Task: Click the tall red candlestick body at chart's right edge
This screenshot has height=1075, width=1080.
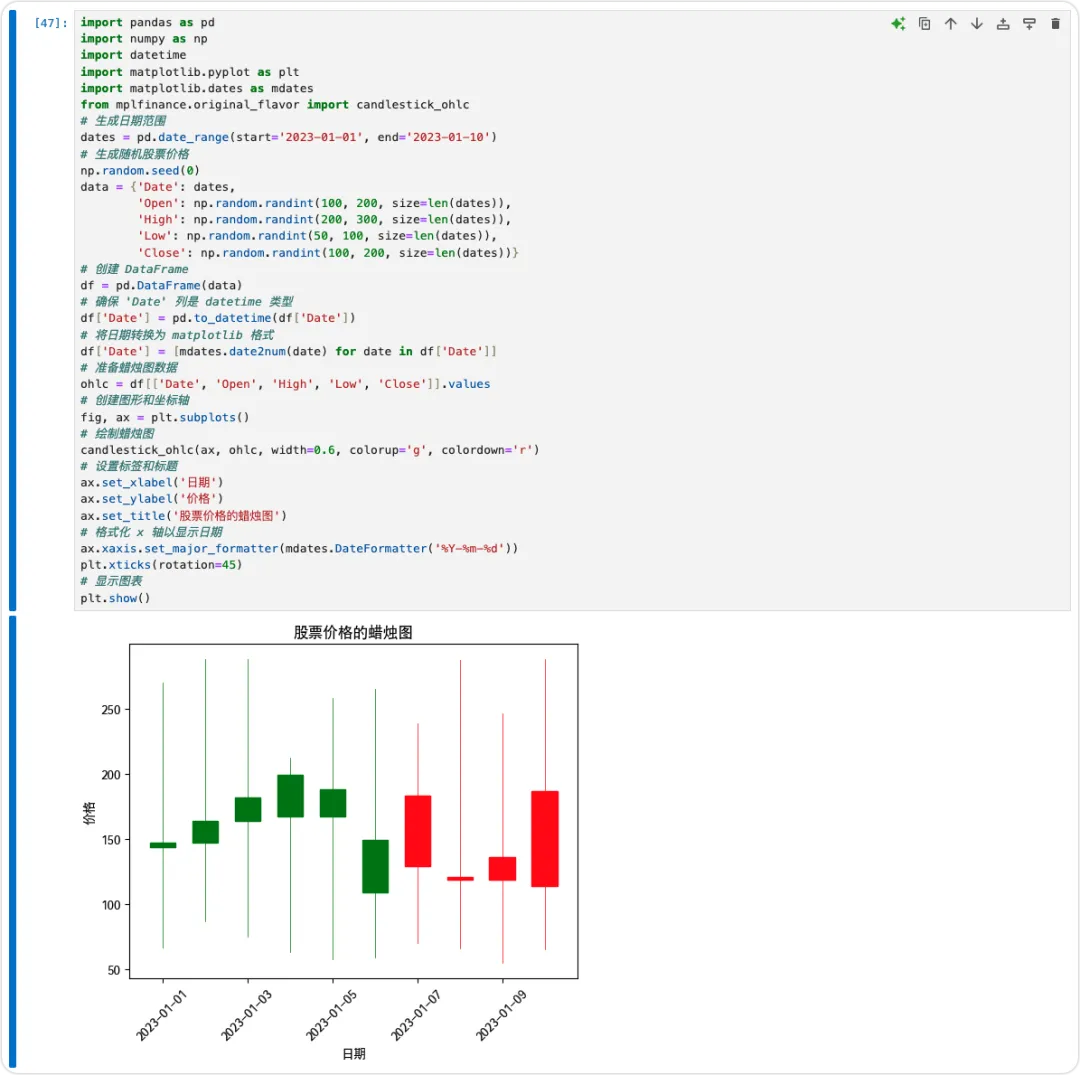Action: [x=545, y=839]
